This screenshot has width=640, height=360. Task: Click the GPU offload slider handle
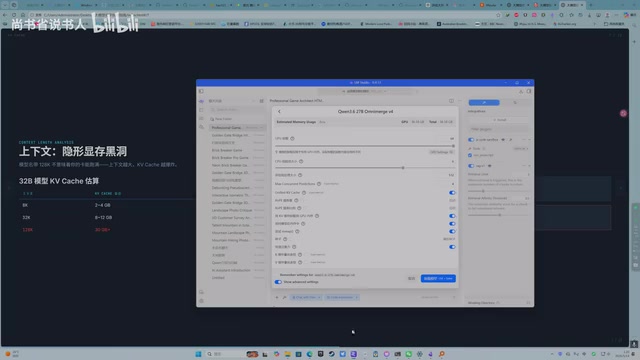(x=453, y=146)
